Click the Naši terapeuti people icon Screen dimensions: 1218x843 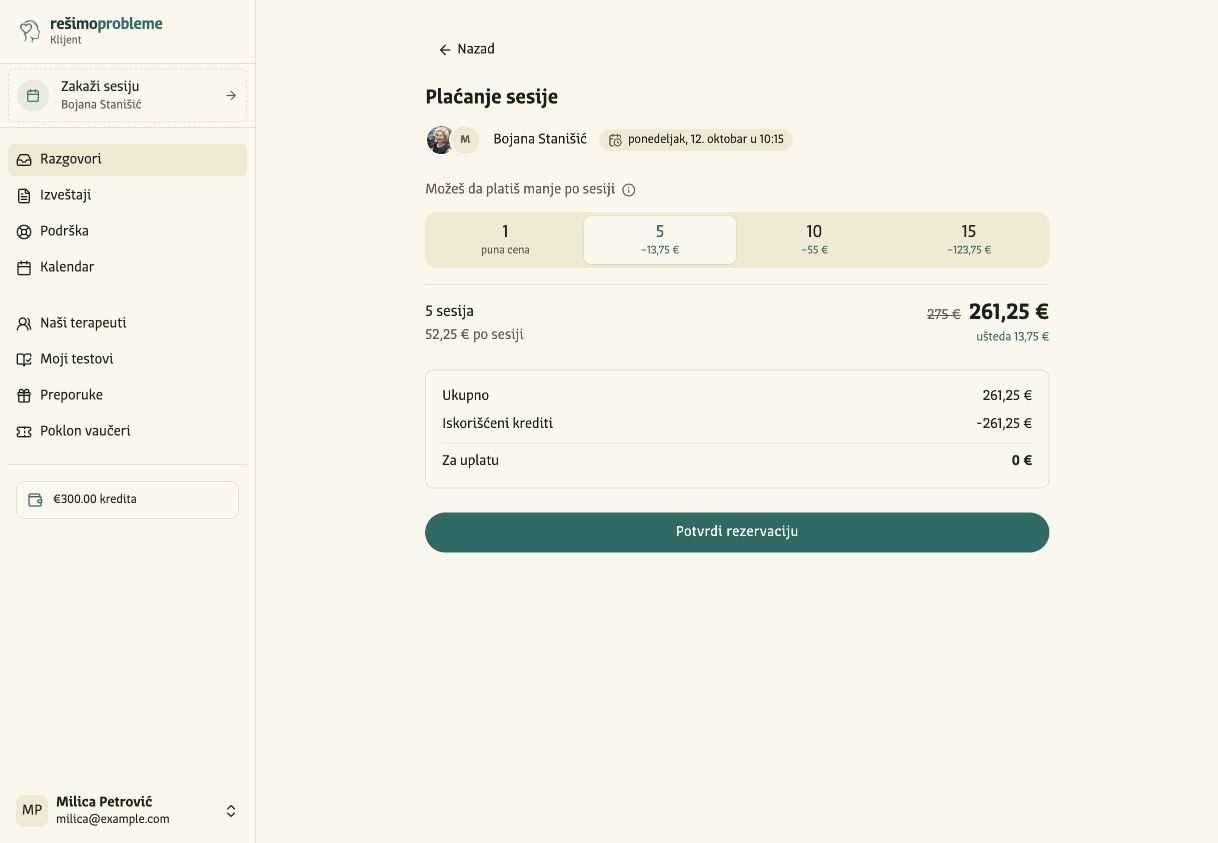pyautogui.click(x=24, y=323)
